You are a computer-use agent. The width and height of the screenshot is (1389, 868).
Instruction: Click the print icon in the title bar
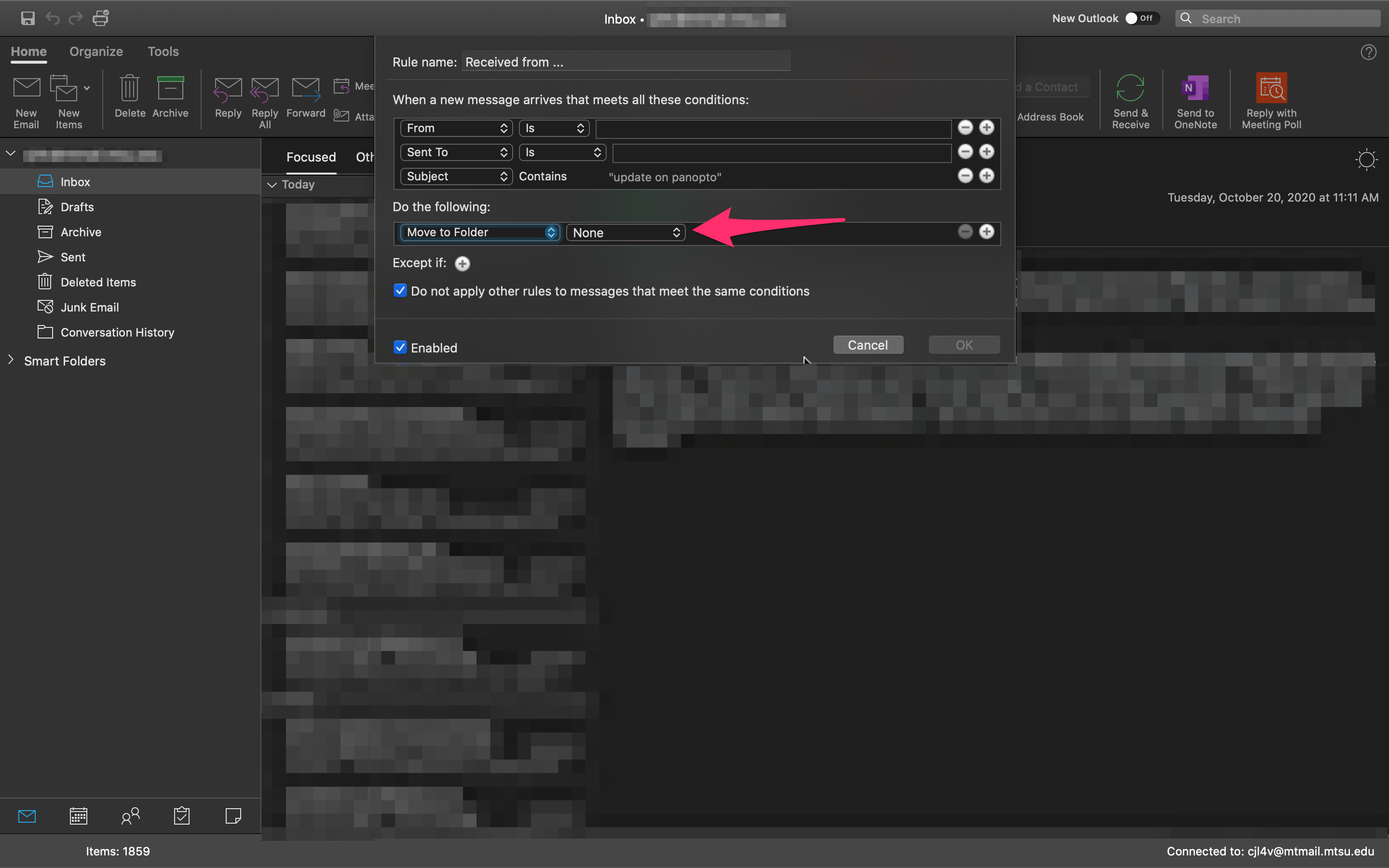(x=101, y=18)
